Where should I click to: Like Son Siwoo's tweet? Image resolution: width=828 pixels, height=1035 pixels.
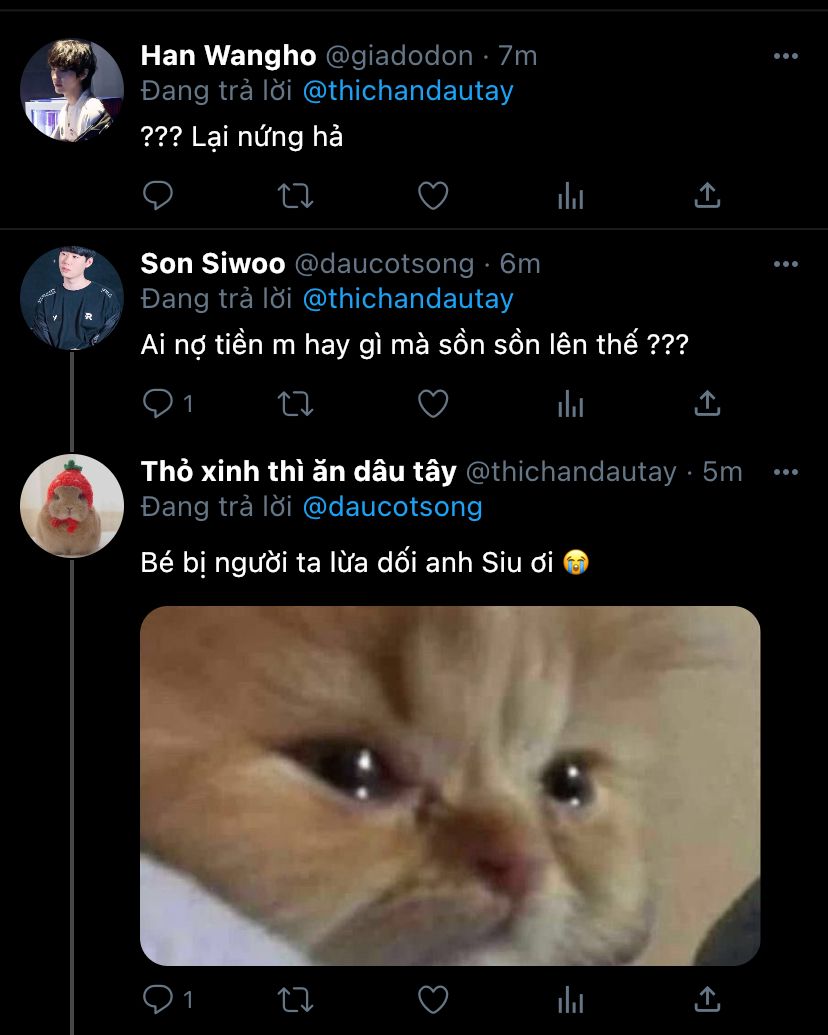tap(432, 403)
